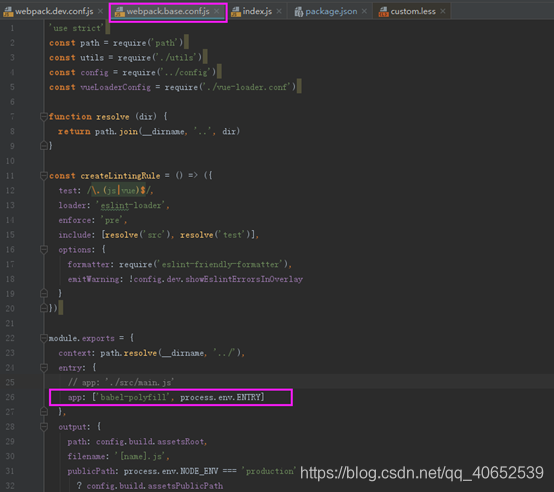
Task: Click the fold end marker on line 19
Action: coord(44,293)
